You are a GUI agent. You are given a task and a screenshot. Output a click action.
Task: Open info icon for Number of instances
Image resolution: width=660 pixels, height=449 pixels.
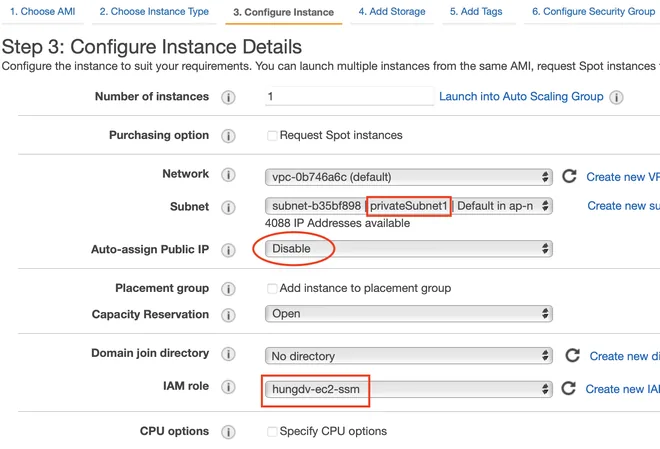coord(228,97)
